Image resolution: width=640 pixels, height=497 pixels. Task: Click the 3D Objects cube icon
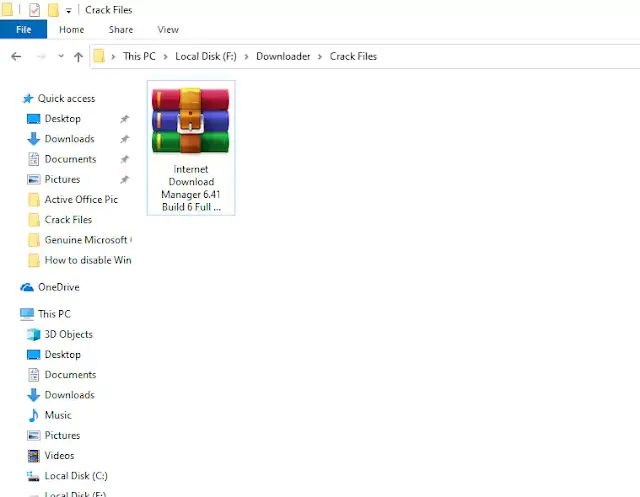pyautogui.click(x=33, y=334)
